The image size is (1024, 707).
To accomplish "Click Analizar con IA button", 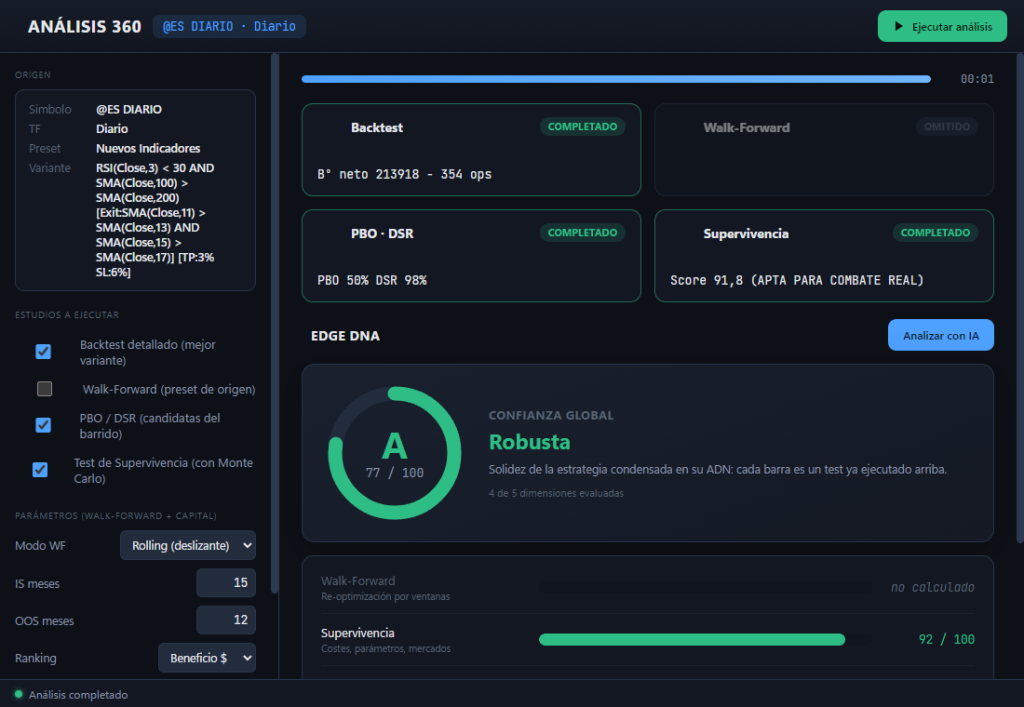I will 940,336.
